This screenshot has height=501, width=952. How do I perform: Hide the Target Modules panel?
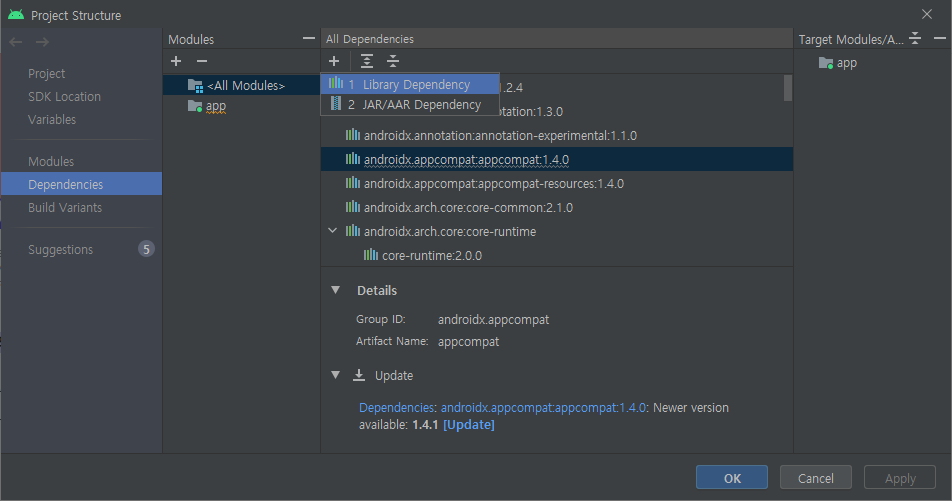pyautogui.click(x=939, y=38)
